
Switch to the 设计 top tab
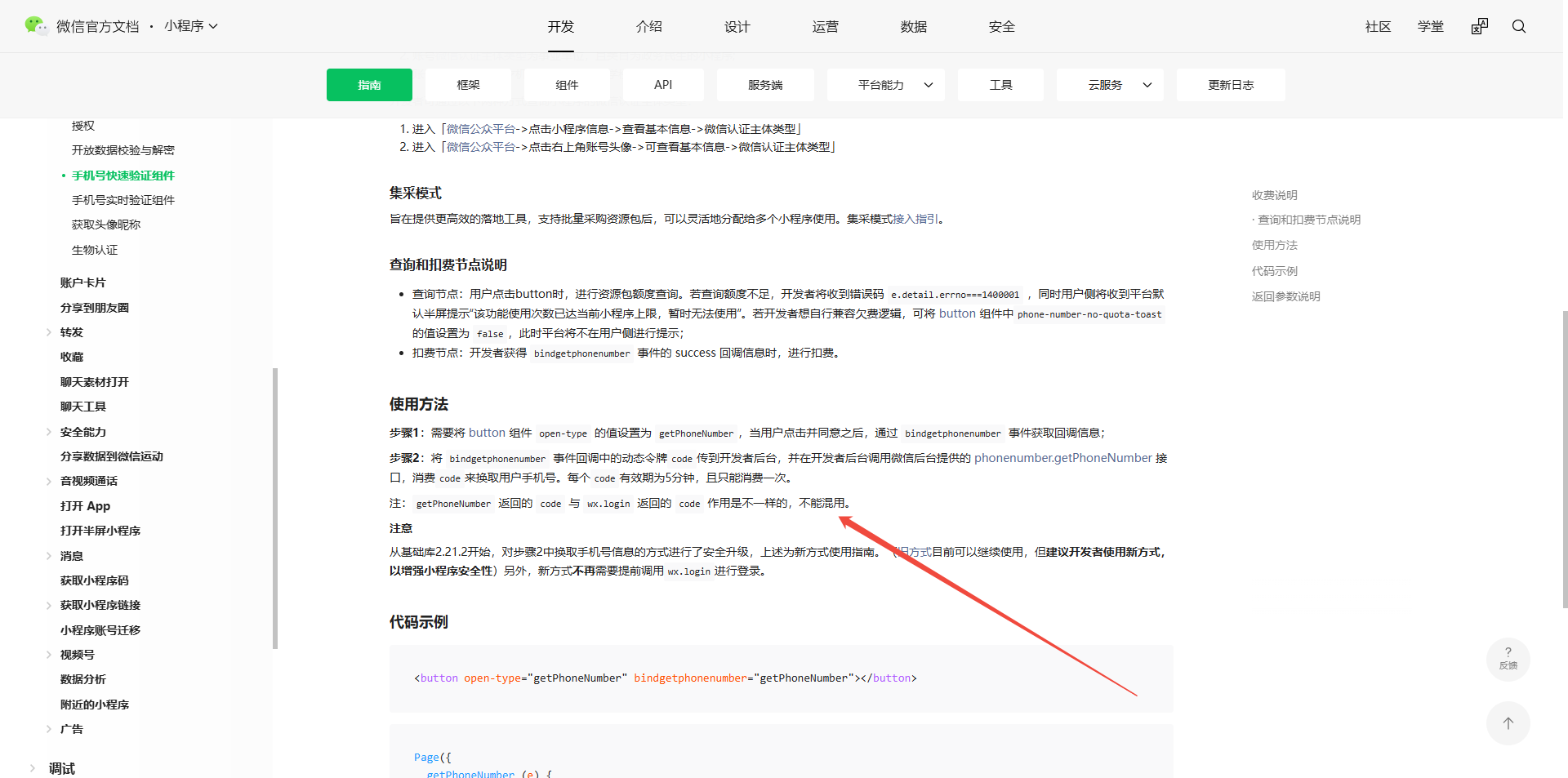(x=737, y=27)
